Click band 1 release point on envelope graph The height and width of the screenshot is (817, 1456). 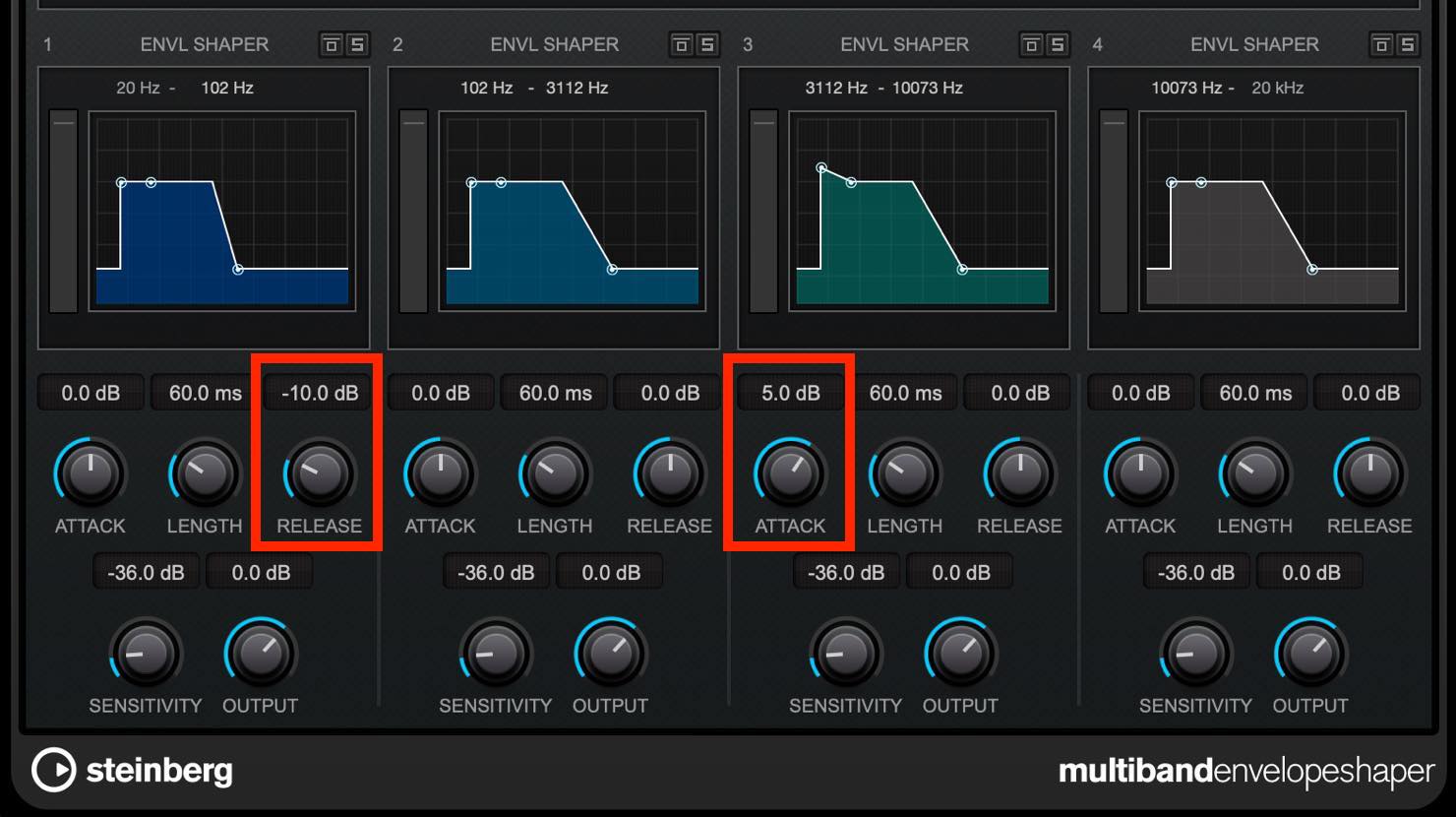click(x=238, y=269)
